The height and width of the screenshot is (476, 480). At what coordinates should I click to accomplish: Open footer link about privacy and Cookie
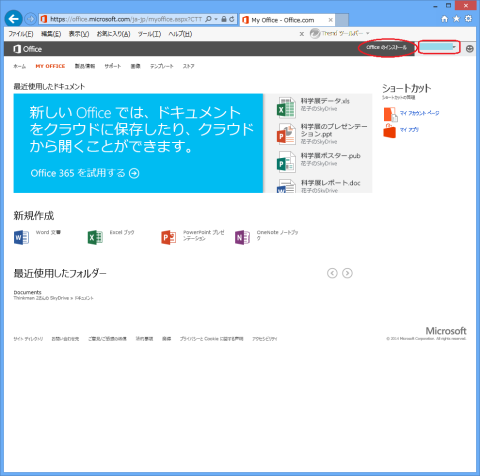pyautogui.click(x=212, y=339)
